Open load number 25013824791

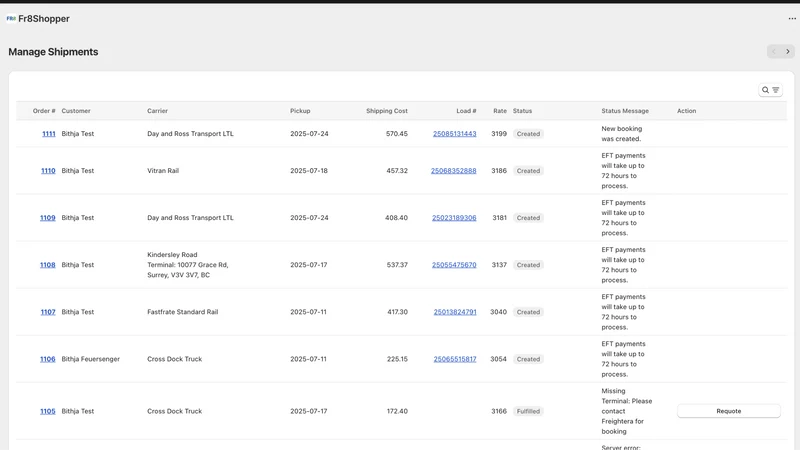pyautogui.click(x=455, y=312)
